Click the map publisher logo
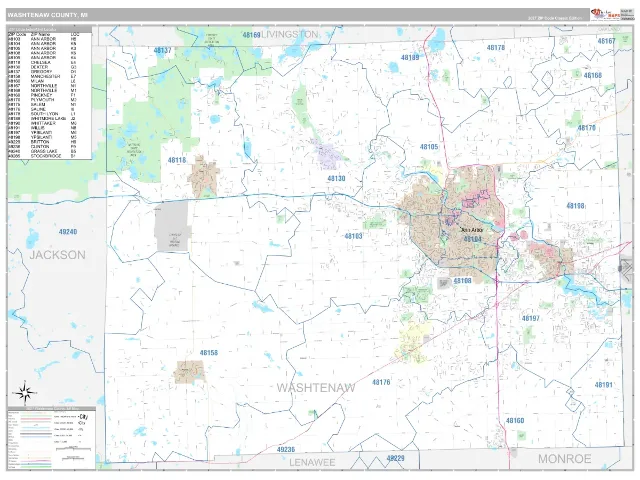This screenshot has width=640, height=480. (605, 14)
